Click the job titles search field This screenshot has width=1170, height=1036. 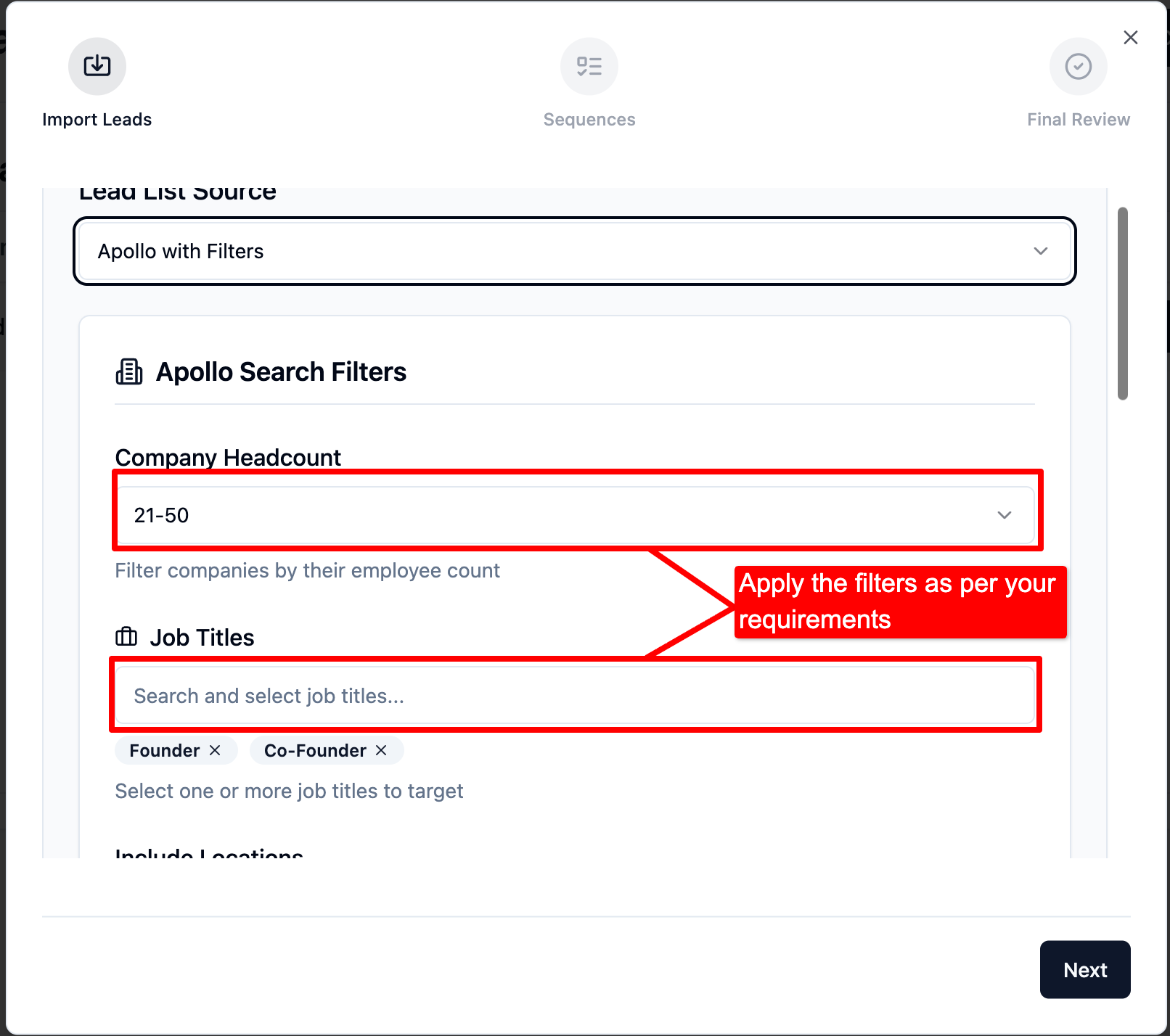pos(573,696)
